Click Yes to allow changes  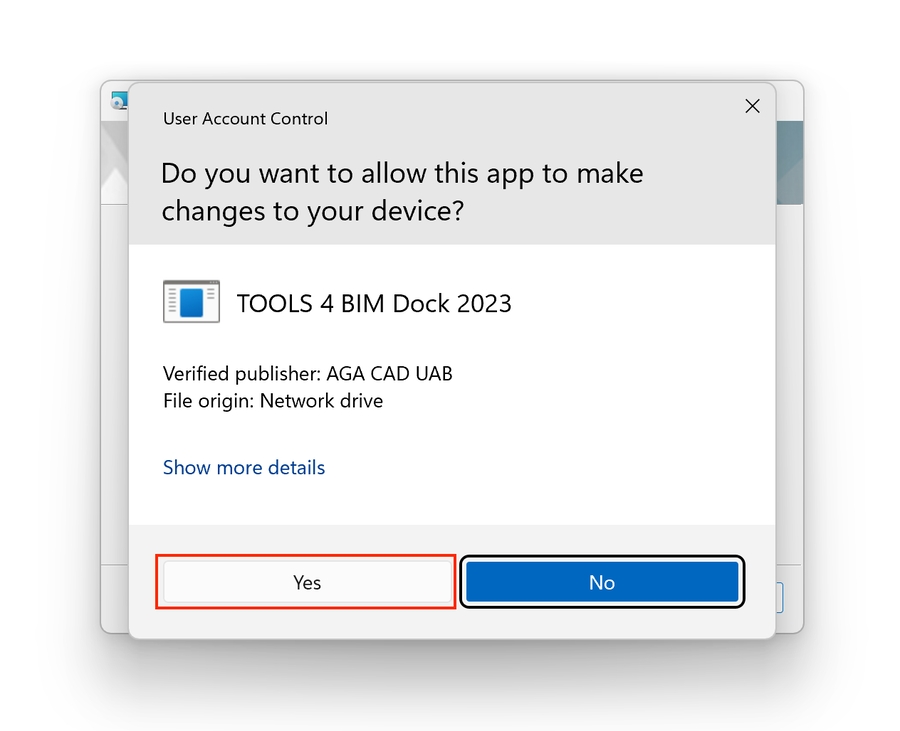point(306,582)
